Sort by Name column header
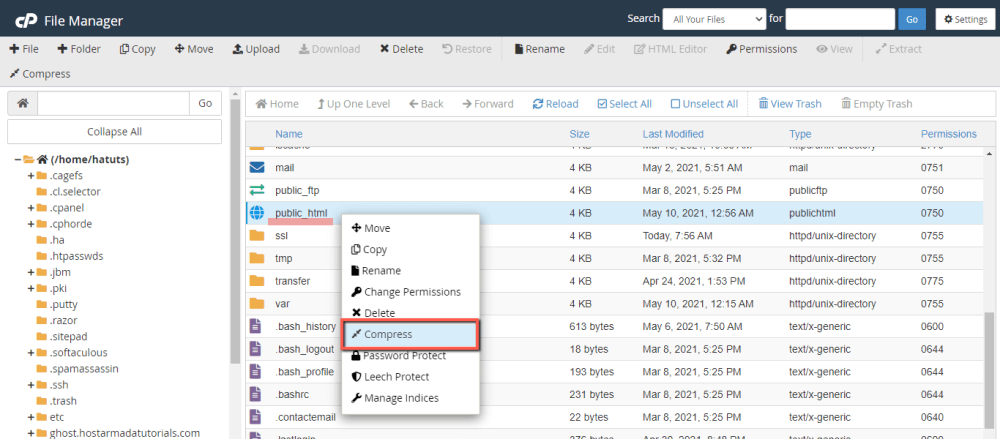 point(289,134)
